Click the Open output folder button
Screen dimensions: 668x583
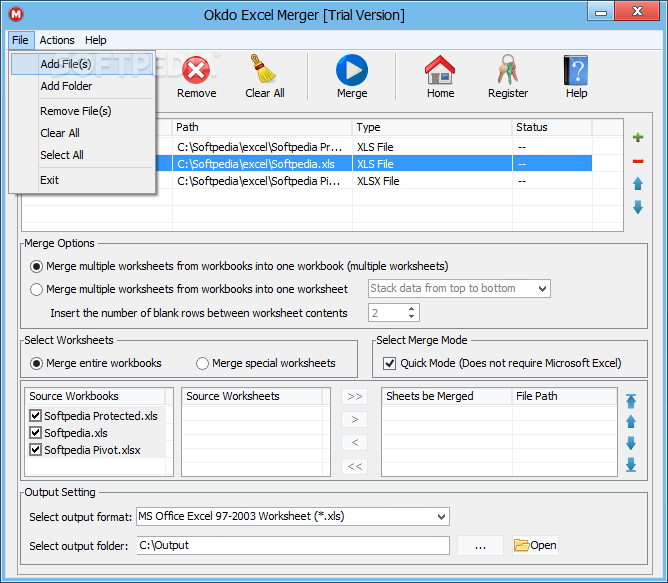[x=535, y=545]
